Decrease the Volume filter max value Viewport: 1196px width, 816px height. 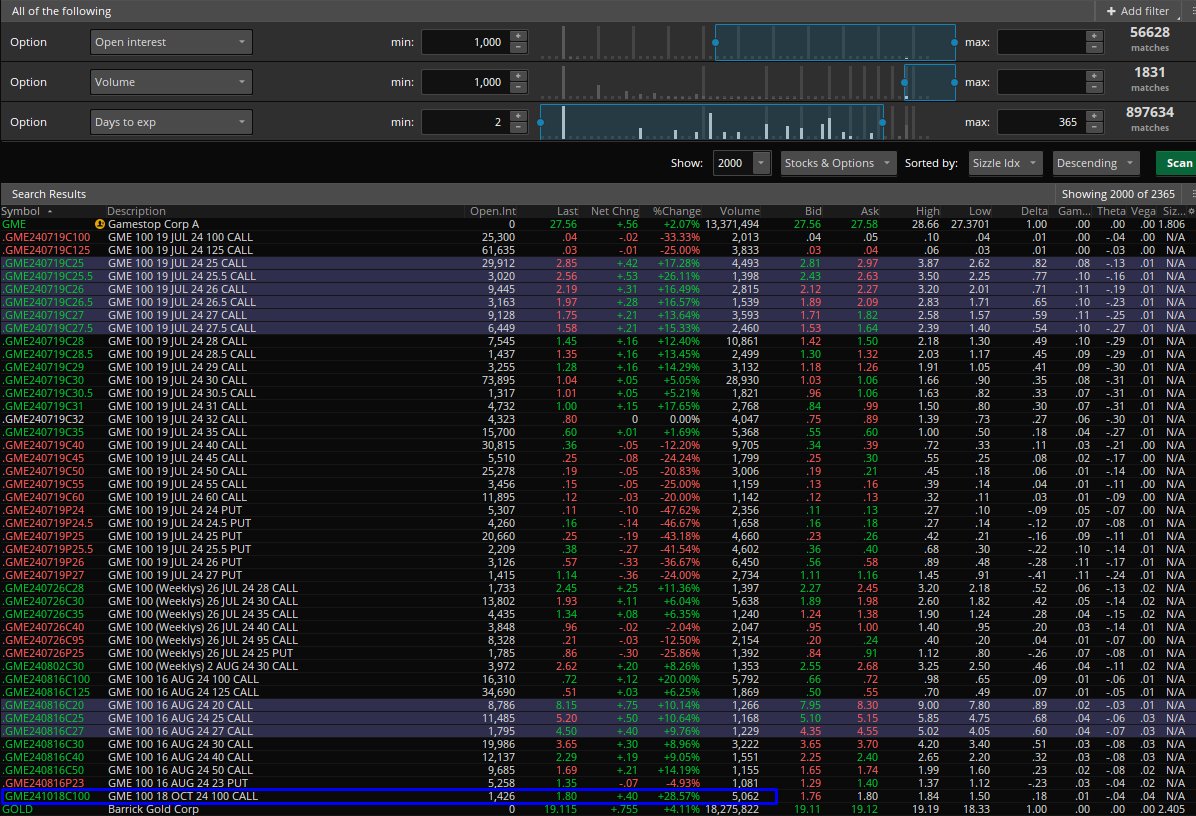tap(1095, 87)
